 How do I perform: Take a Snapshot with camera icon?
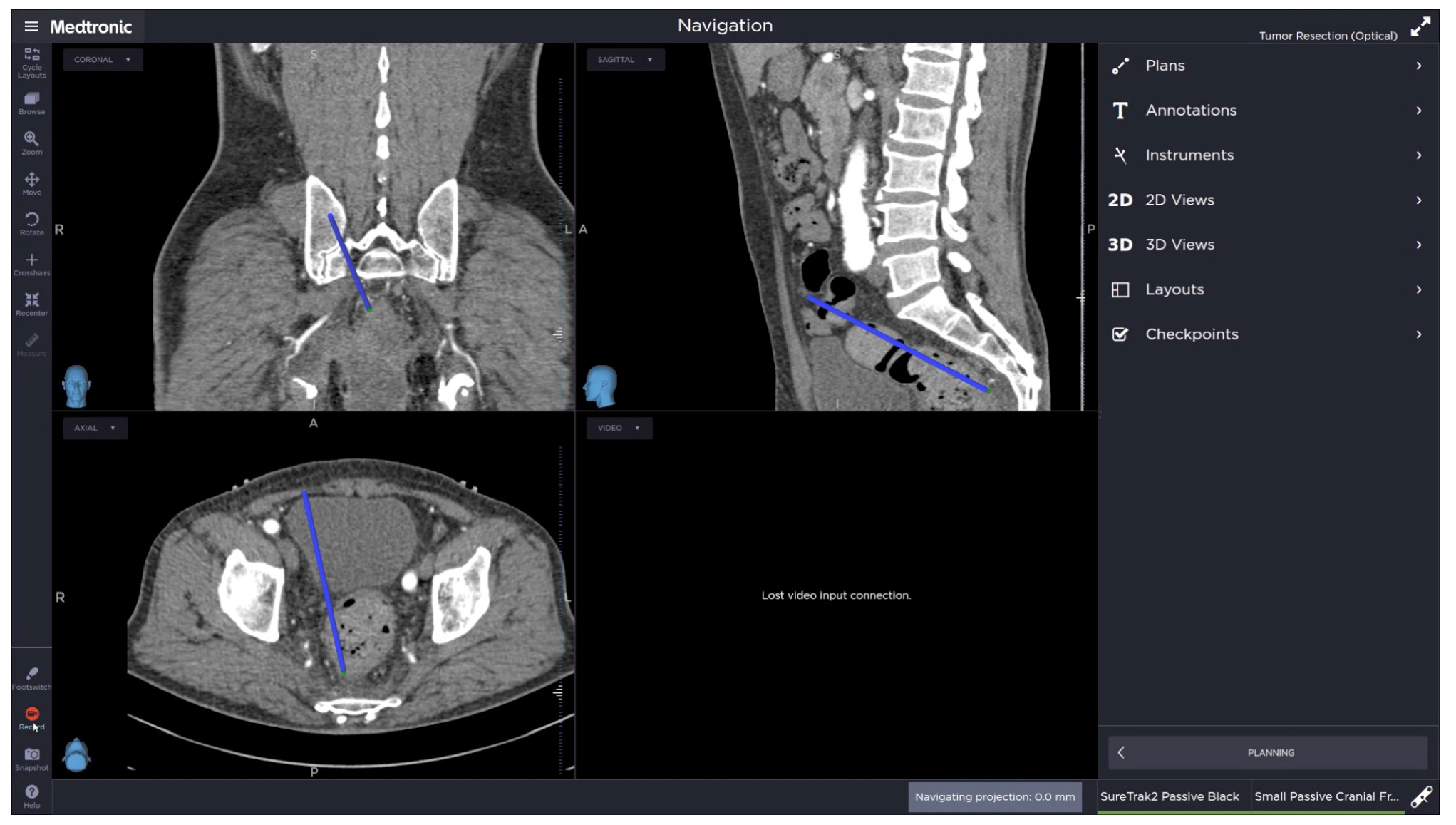pos(31,759)
